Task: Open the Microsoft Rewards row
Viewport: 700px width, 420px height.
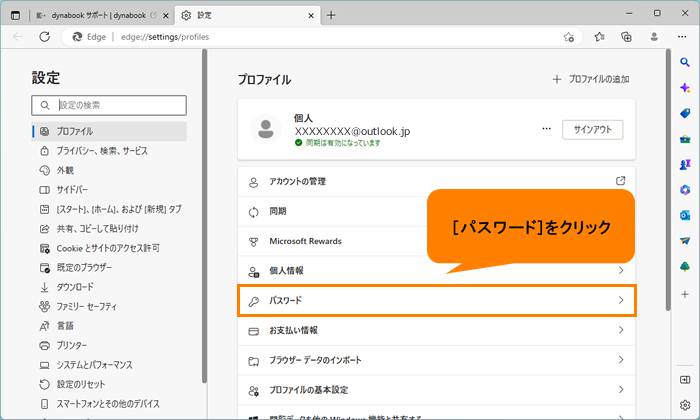Action: (436, 241)
